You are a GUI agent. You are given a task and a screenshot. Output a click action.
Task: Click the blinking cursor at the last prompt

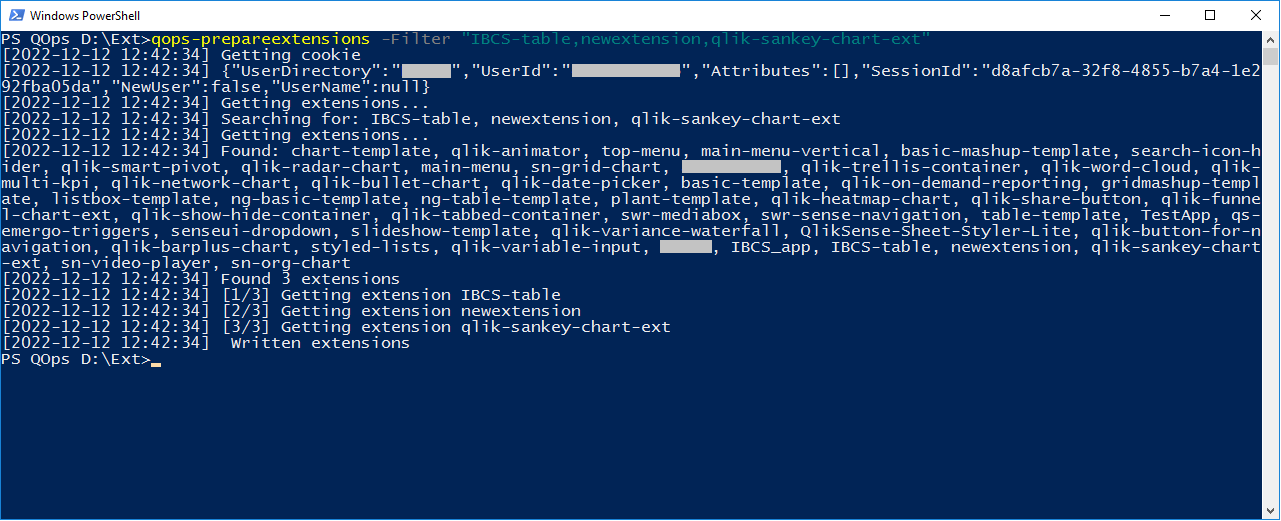click(156, 364)
